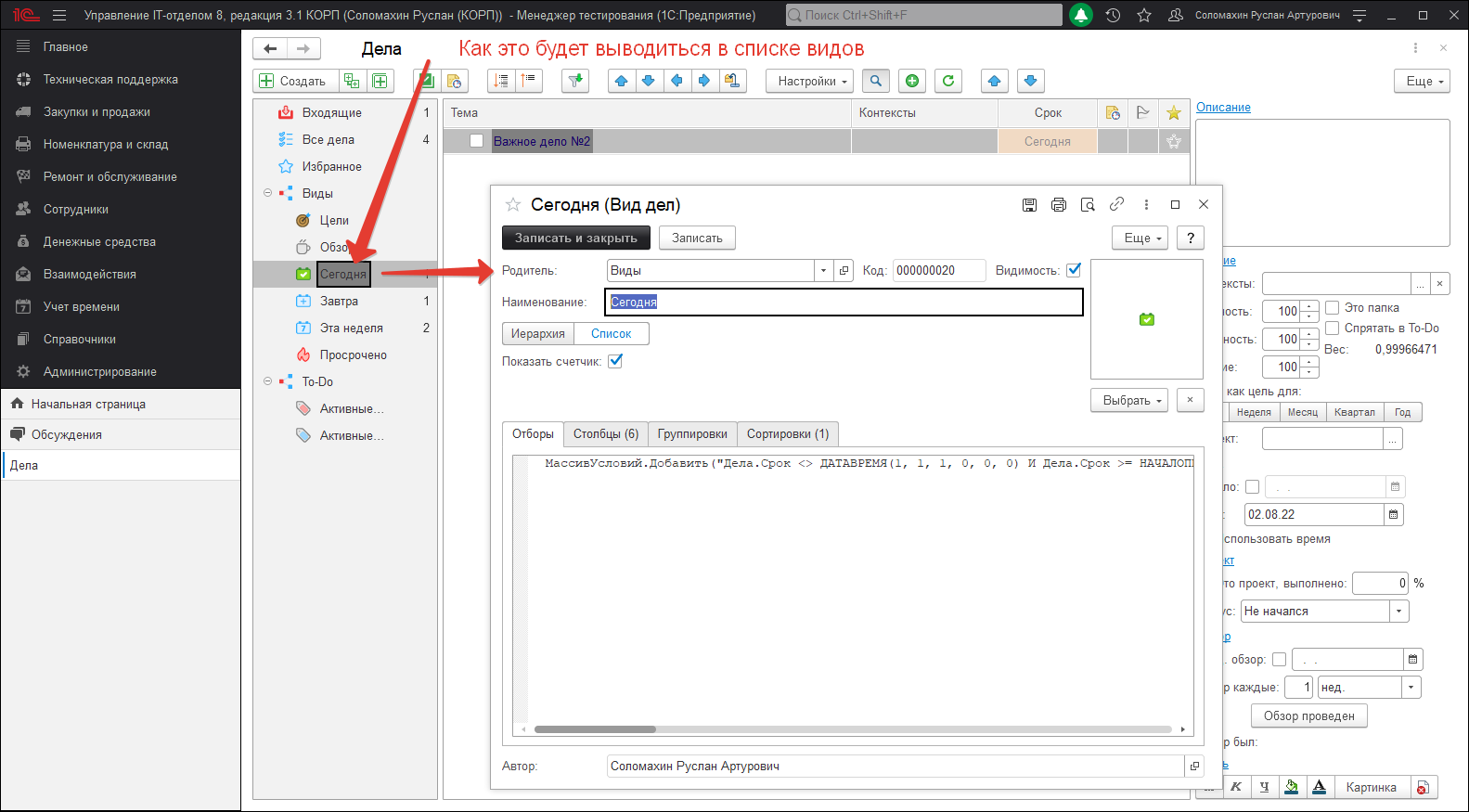Image resolution: width=1469 pixels, height=812 pixels.
Task: Toggle the Видимость checkbox
Action: (x=1074, y=270)
